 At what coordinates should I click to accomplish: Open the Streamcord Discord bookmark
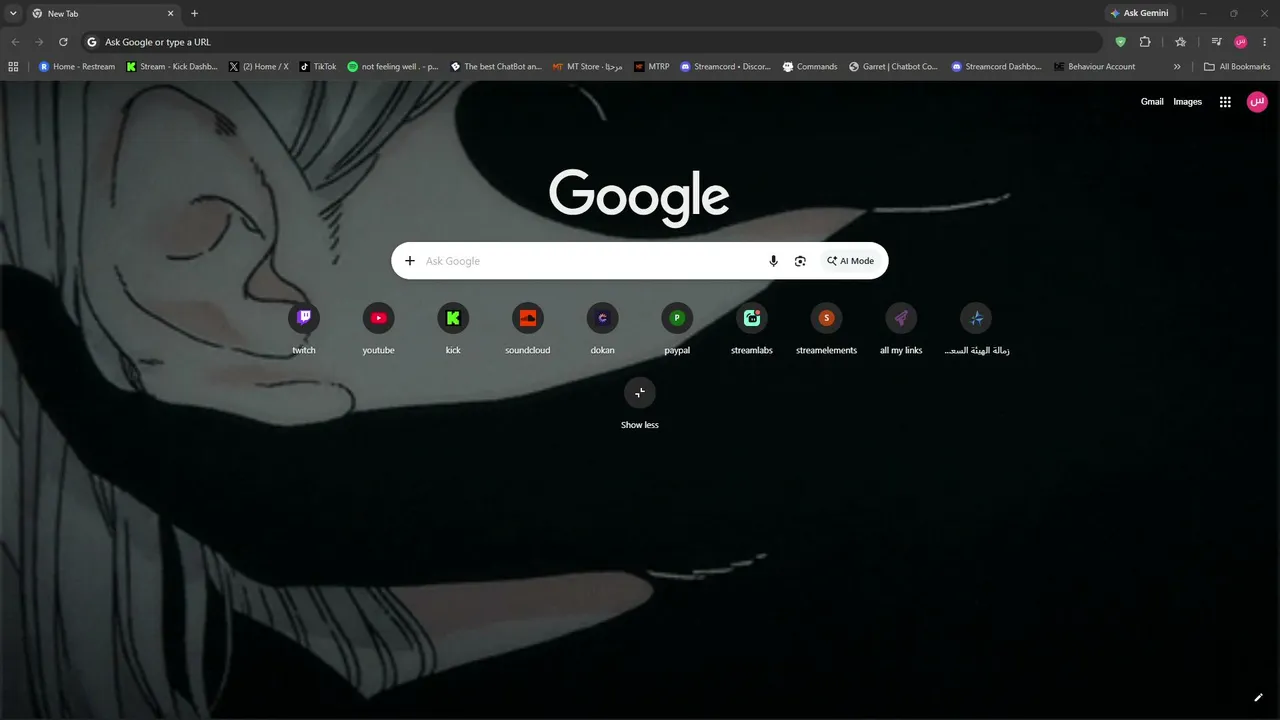click(726, 67)
